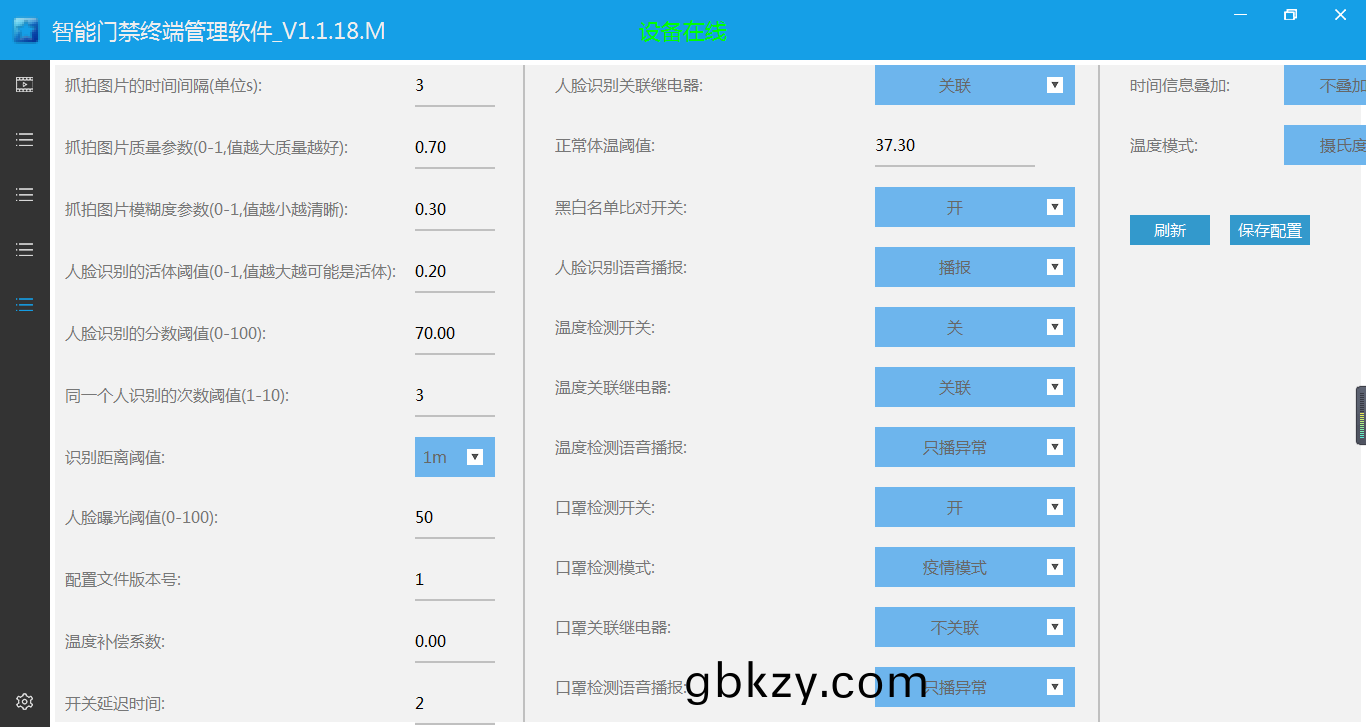The height and width of the screenshot is (727, 1366).
Task: Click the 刷新 button
Action: pyautogui.click(x=1169, y=231)
